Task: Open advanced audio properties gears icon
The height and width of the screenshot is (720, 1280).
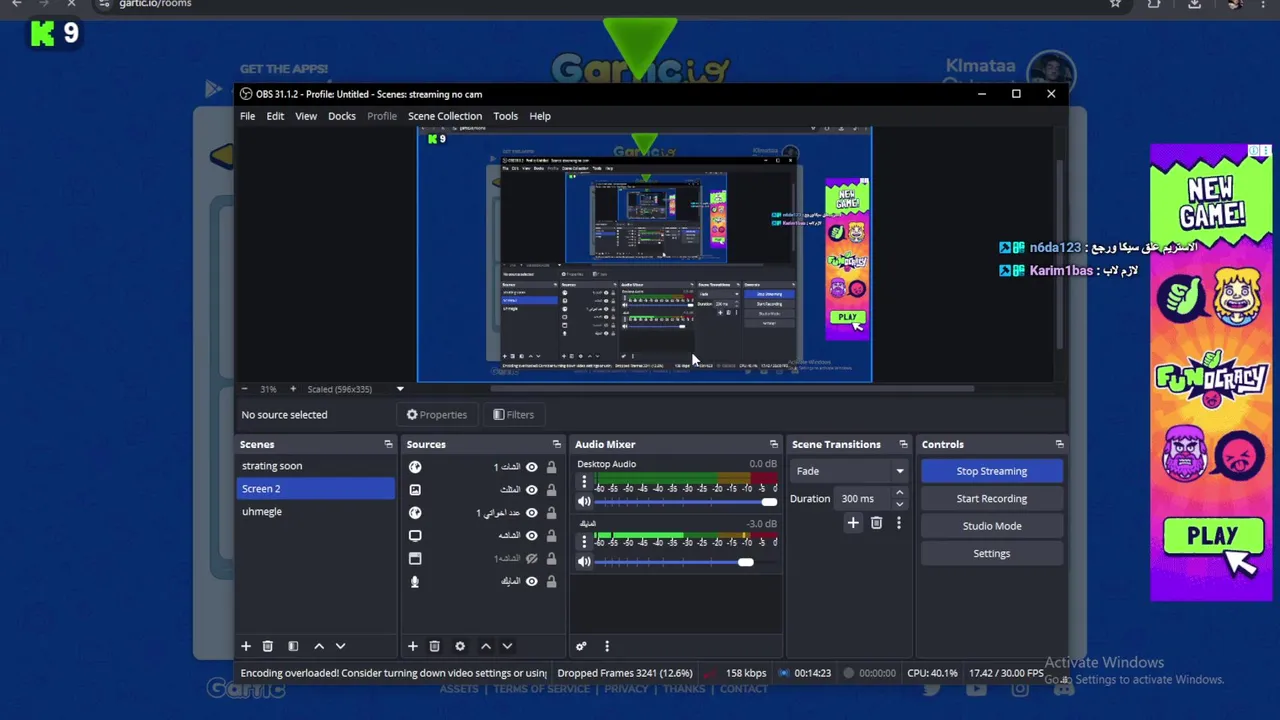Action: pyautogui.click(x=581, y=646)
